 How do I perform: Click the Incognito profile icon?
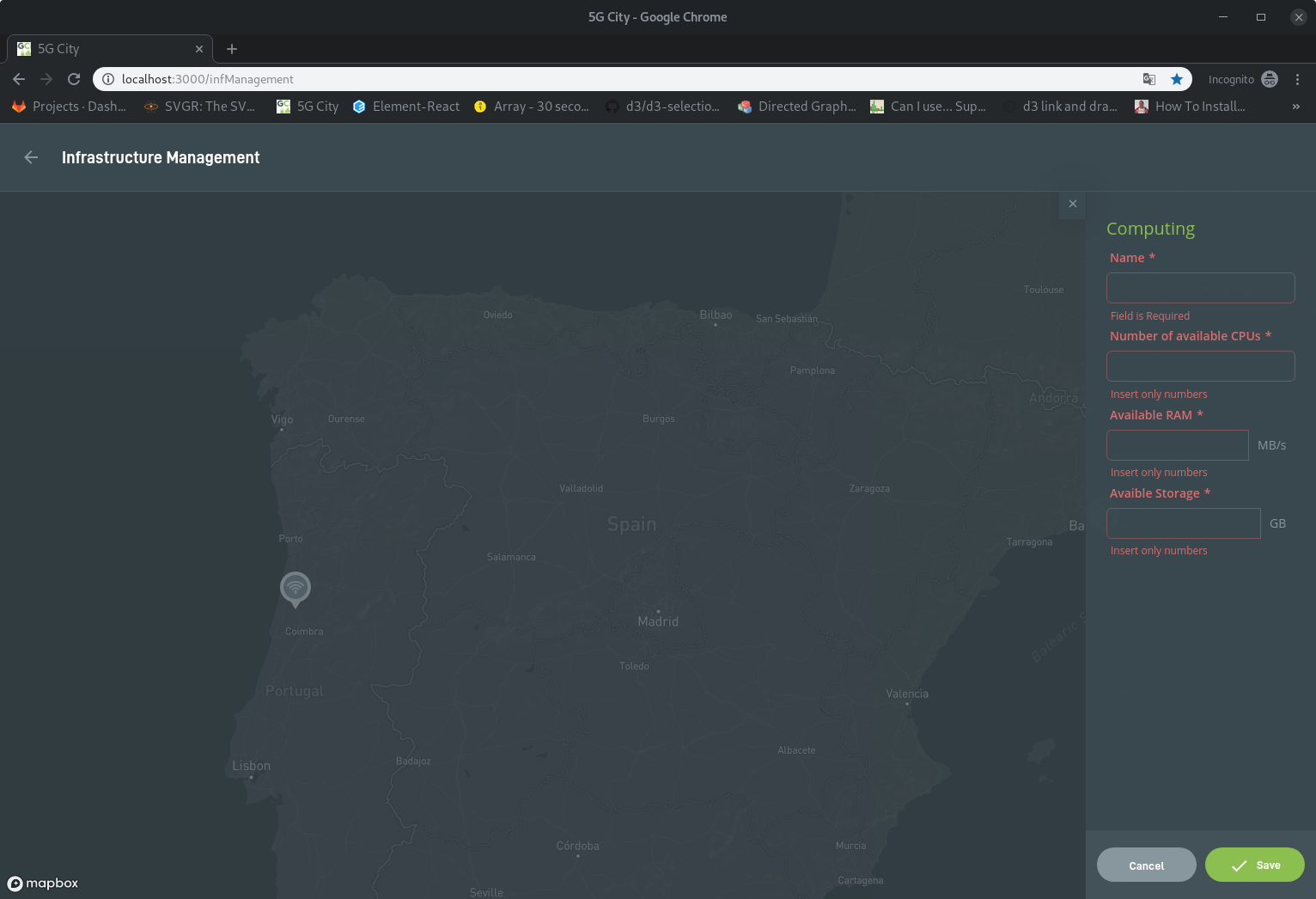(1270, 79)
